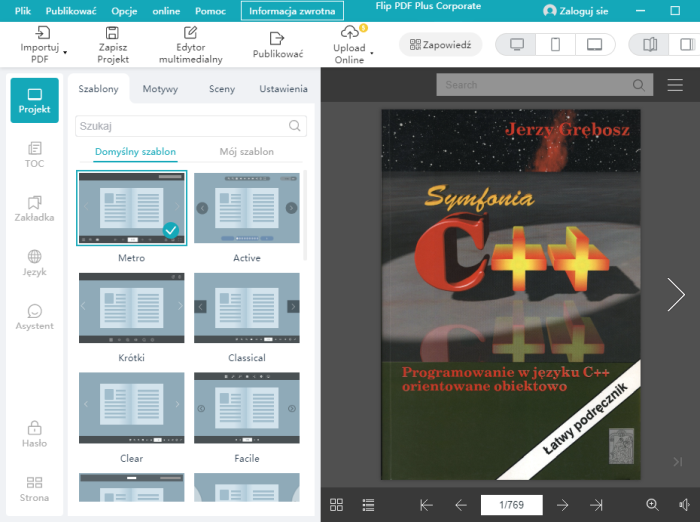Choose the Krótki template thumbnail
This screenshot has width=700, height=522.
(x=132, y=308)
